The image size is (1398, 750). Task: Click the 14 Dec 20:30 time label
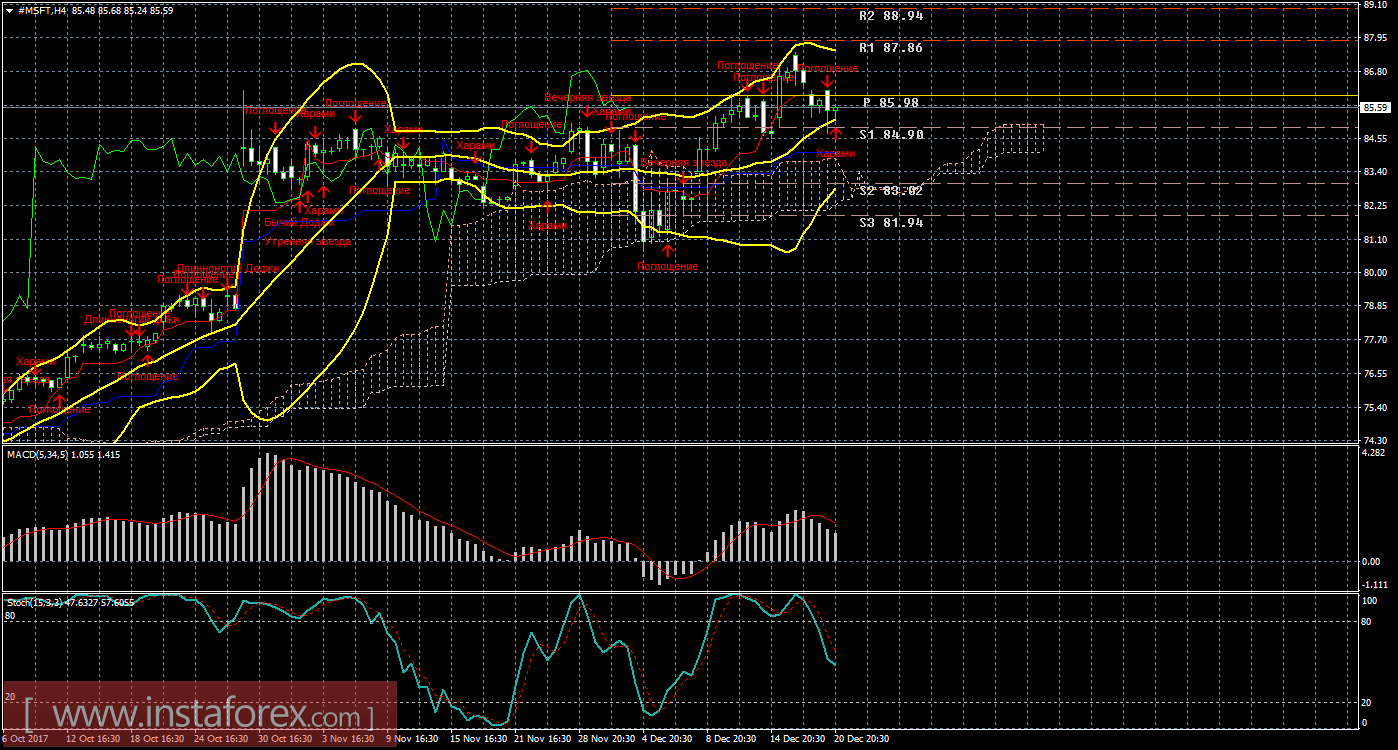[797, 740]
